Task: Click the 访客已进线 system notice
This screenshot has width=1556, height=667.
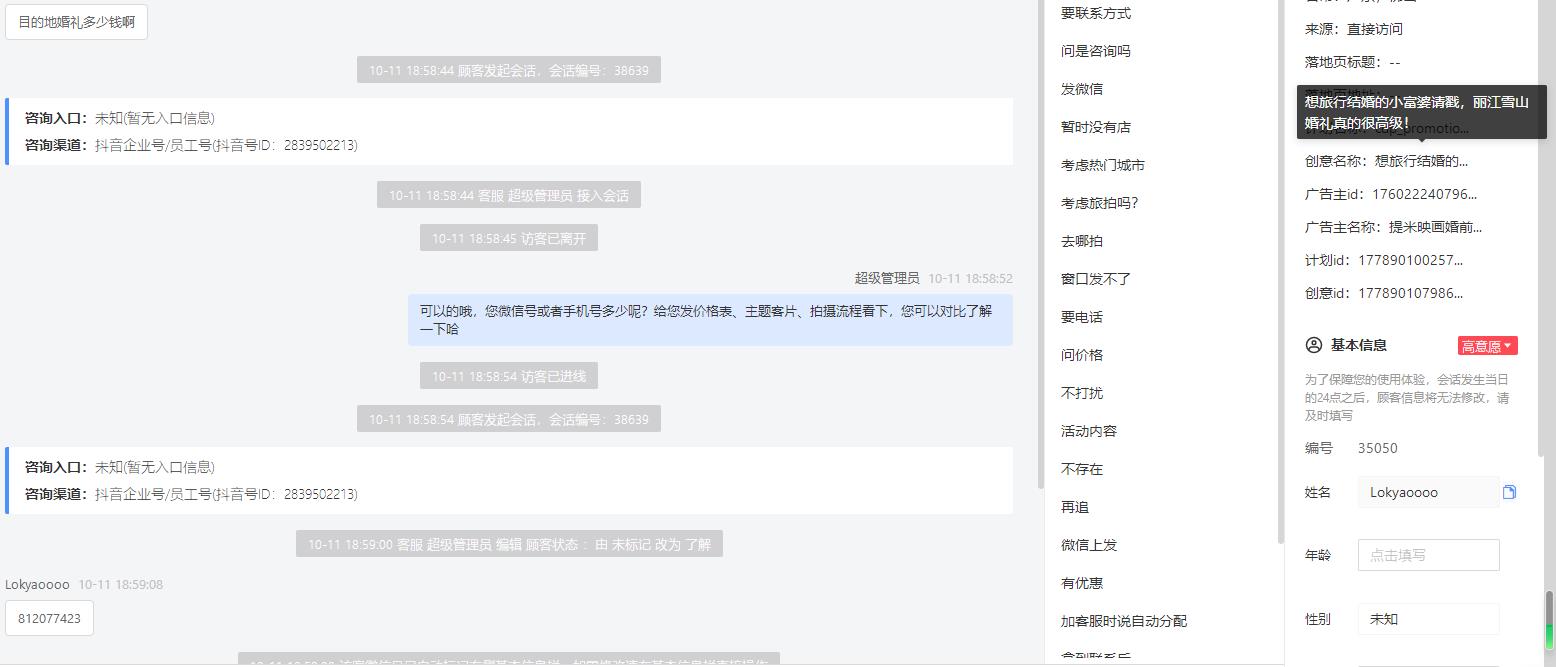Action: (509, 376)
